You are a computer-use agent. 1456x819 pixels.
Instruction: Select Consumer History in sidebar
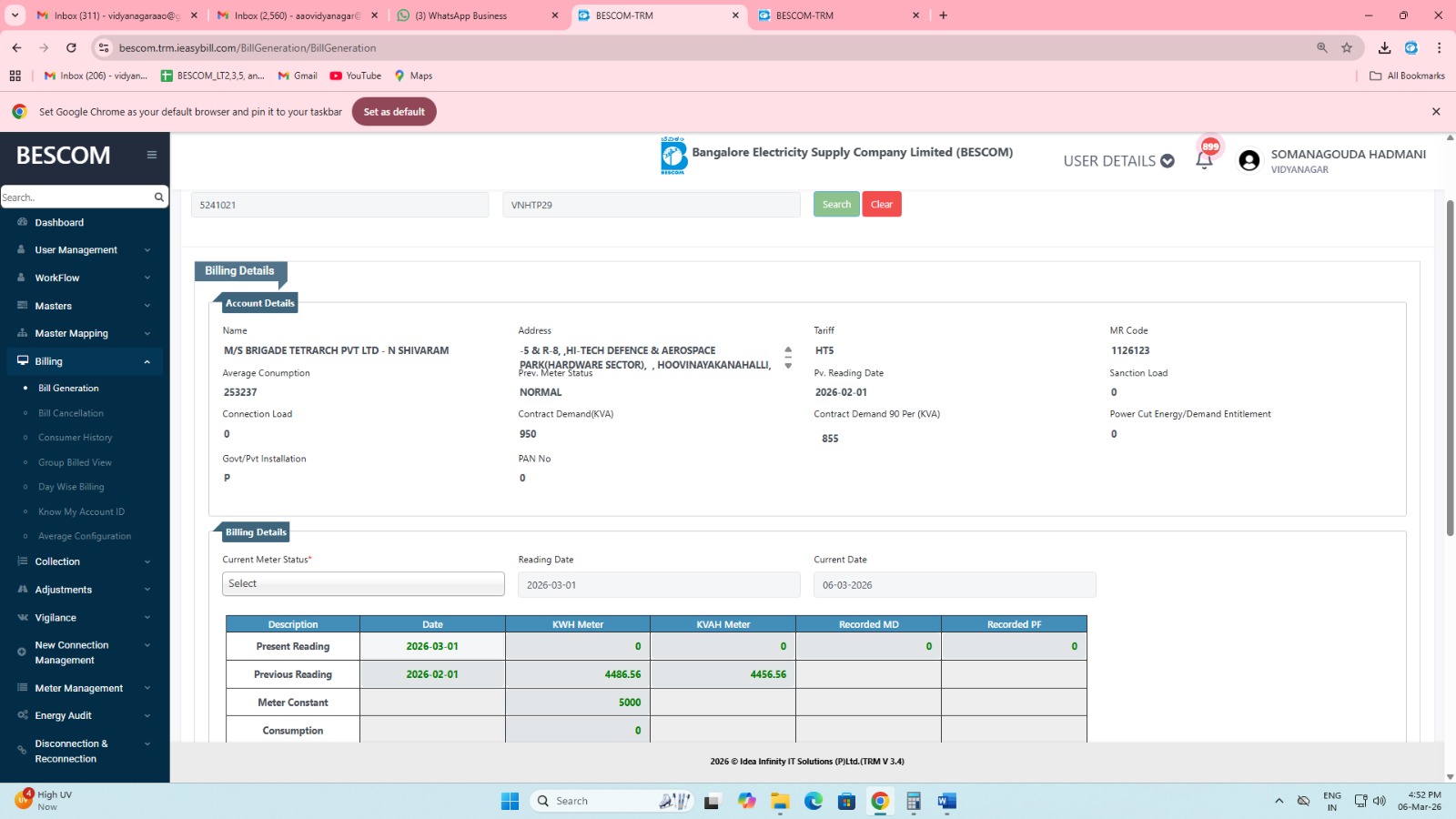[x=75, y=438]
